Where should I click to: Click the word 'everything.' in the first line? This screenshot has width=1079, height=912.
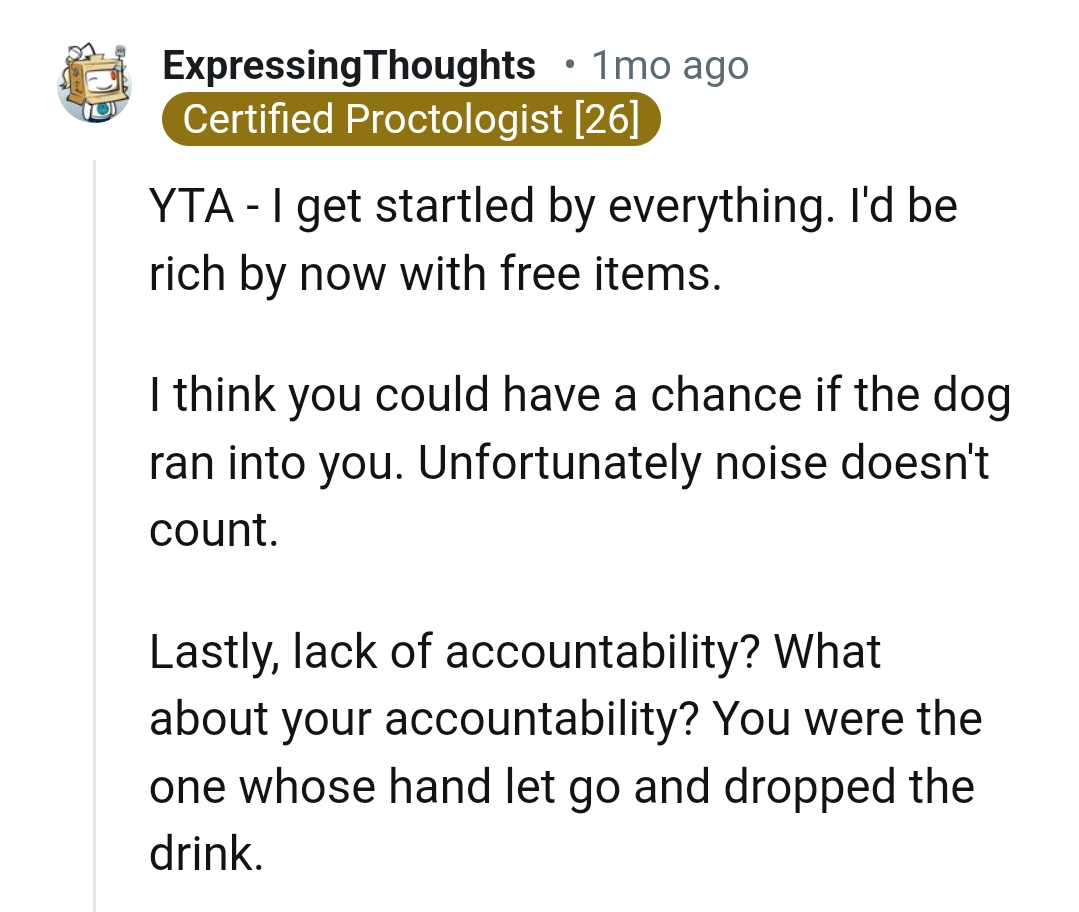pyautogui.click(x=716, y=208)
